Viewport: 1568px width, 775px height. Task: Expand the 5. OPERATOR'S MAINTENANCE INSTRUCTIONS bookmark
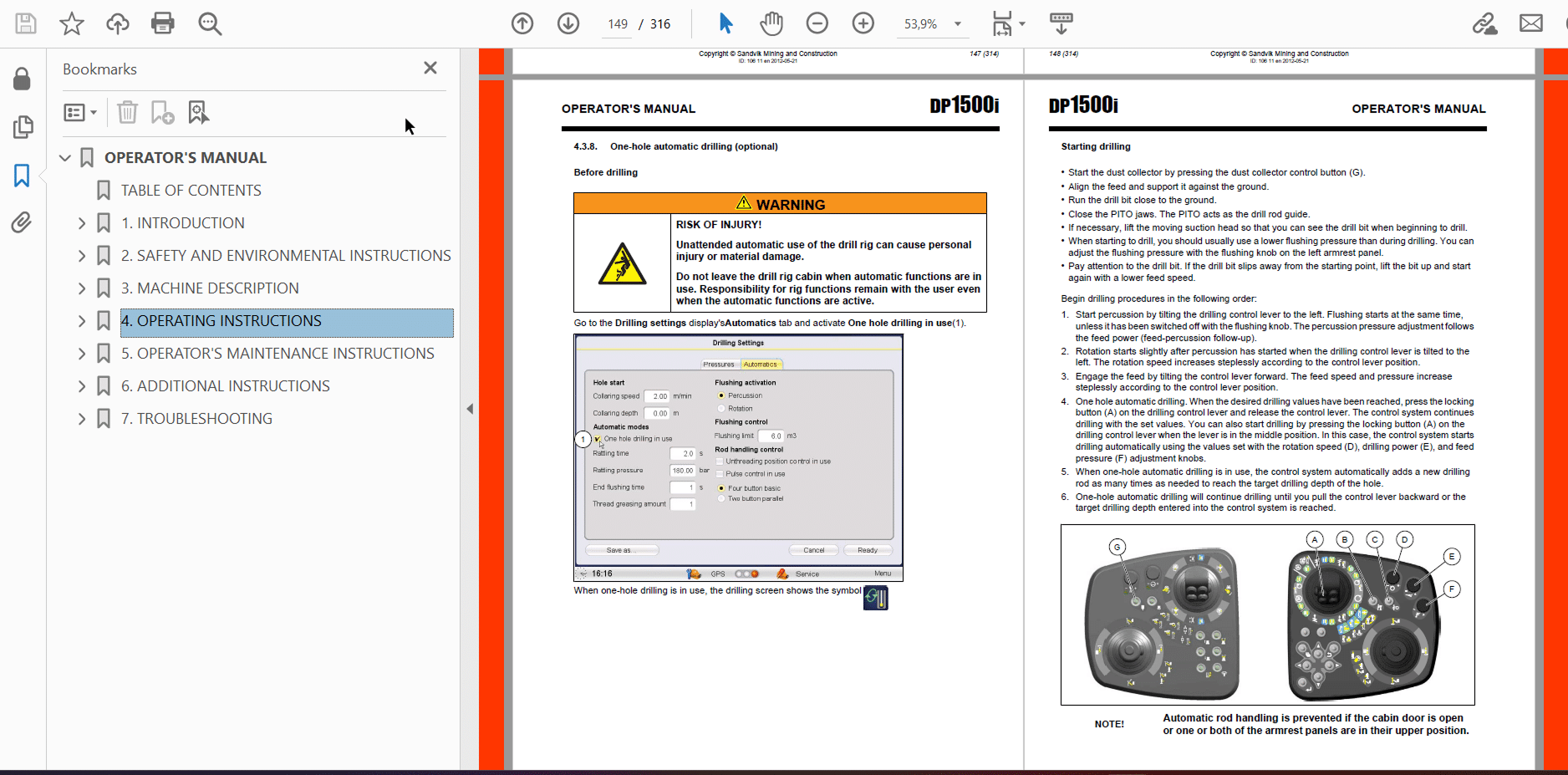(82, 354)
